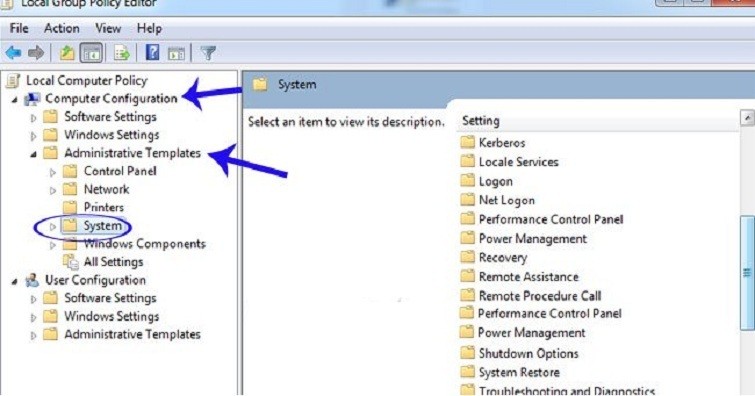The height and width of the screenshot is (396, 755).
Task: Click the Net Logon folder icon
Action: 467,200
